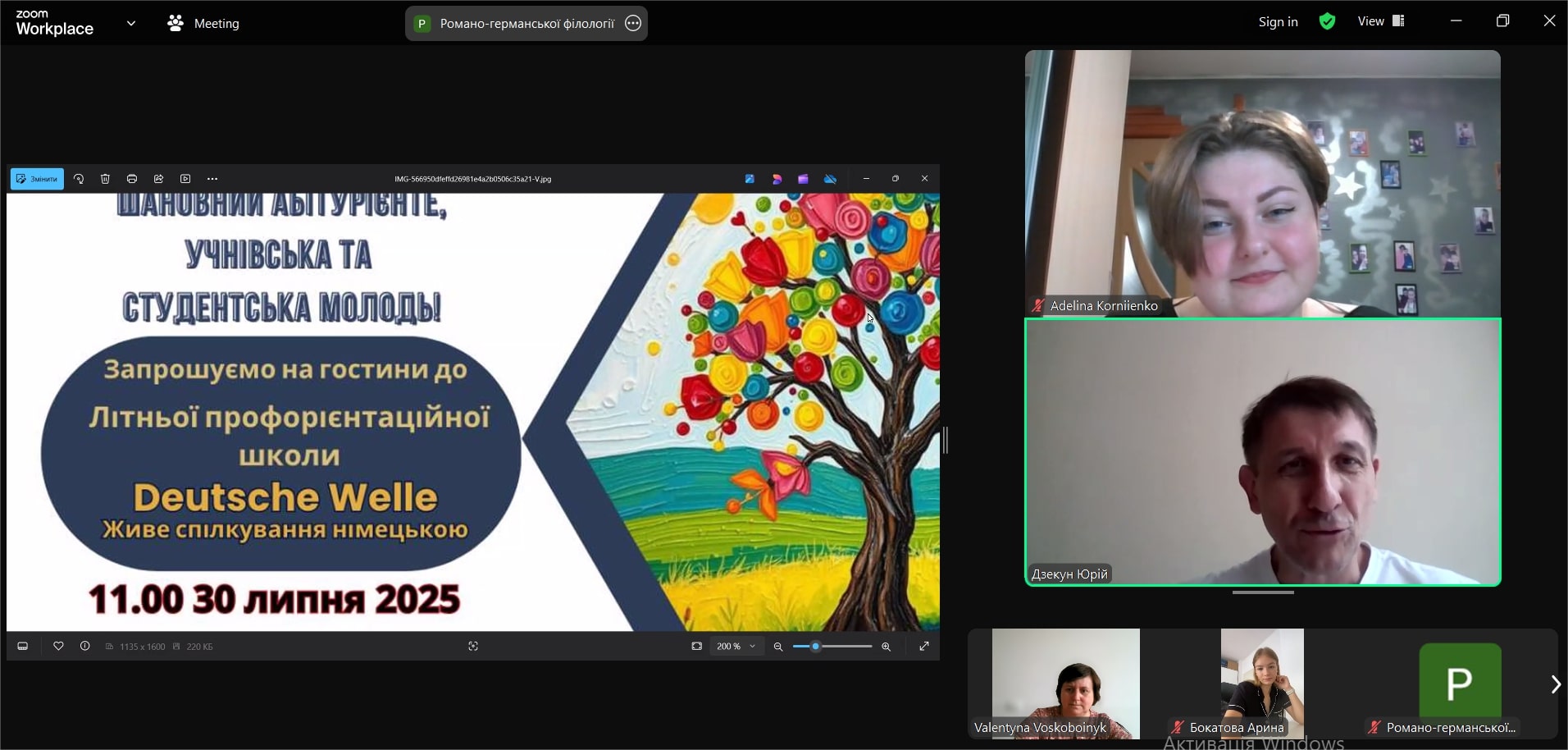Viewport: 1568px width, 750px height.
Task: Click the 220 КБ file size text
Action: [x=199, y=647]
